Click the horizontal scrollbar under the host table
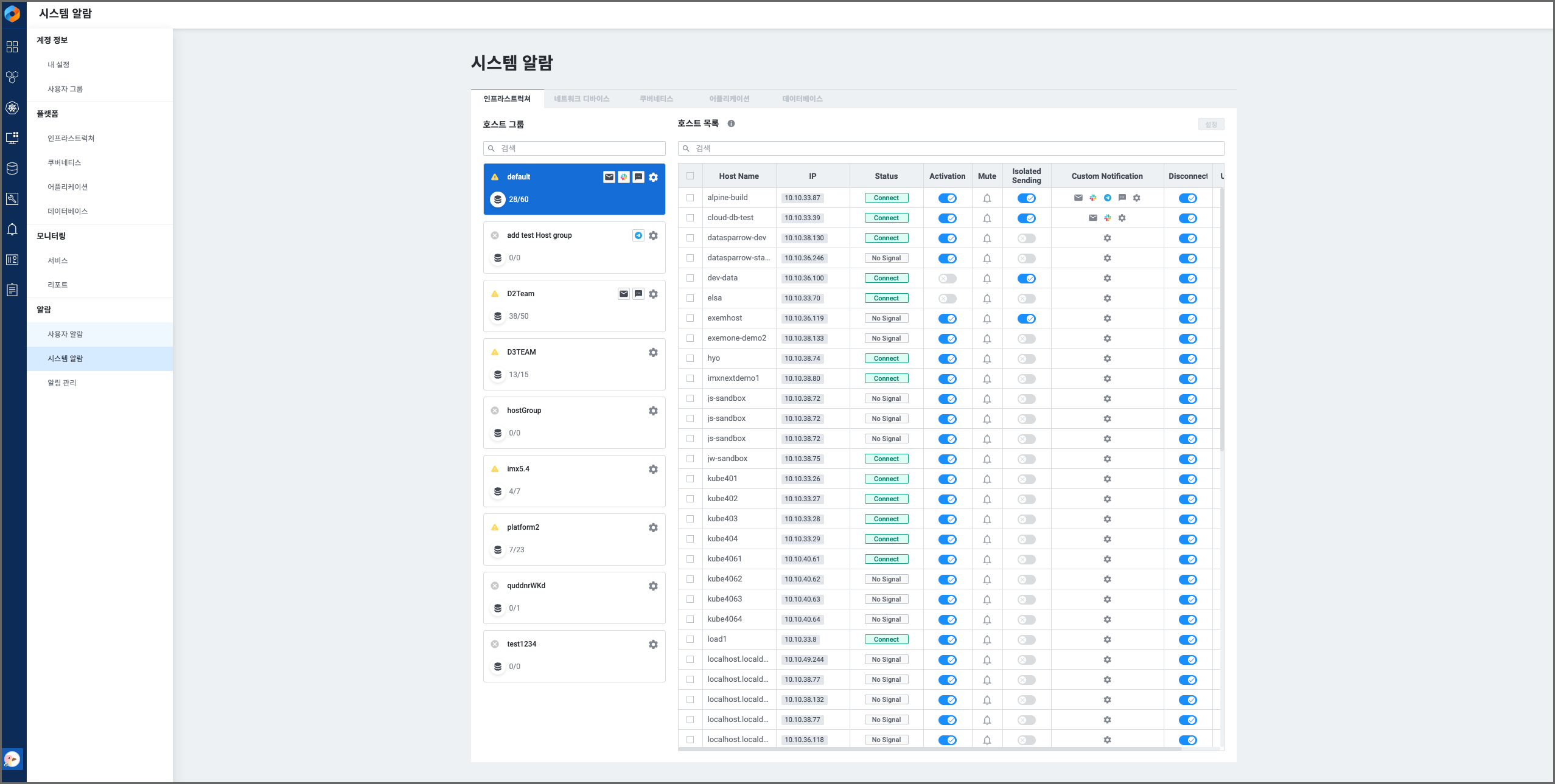The width and height of the screenshot is (1555, 784). [x=930, y=749]
